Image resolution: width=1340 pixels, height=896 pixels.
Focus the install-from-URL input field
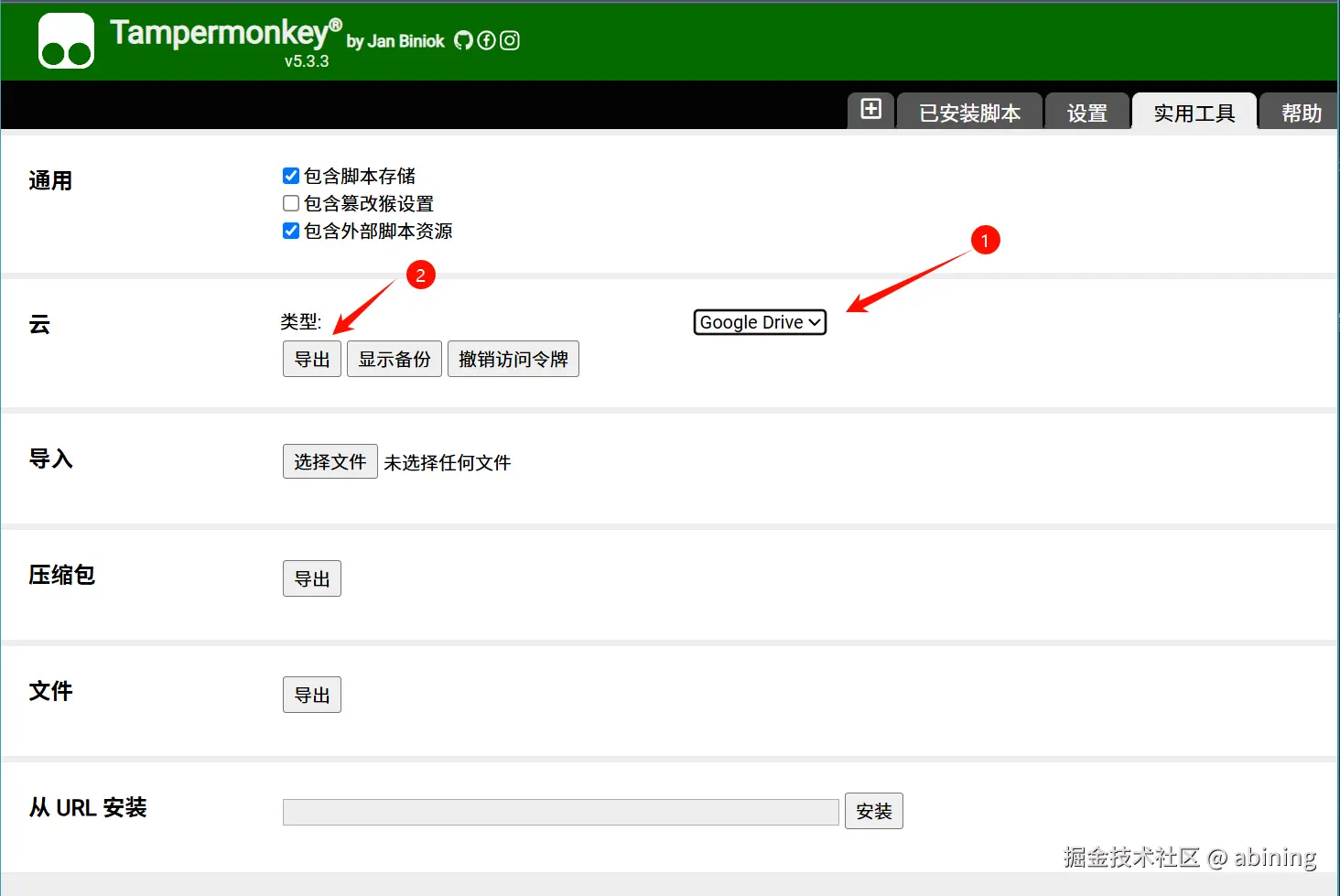point(561,812)
